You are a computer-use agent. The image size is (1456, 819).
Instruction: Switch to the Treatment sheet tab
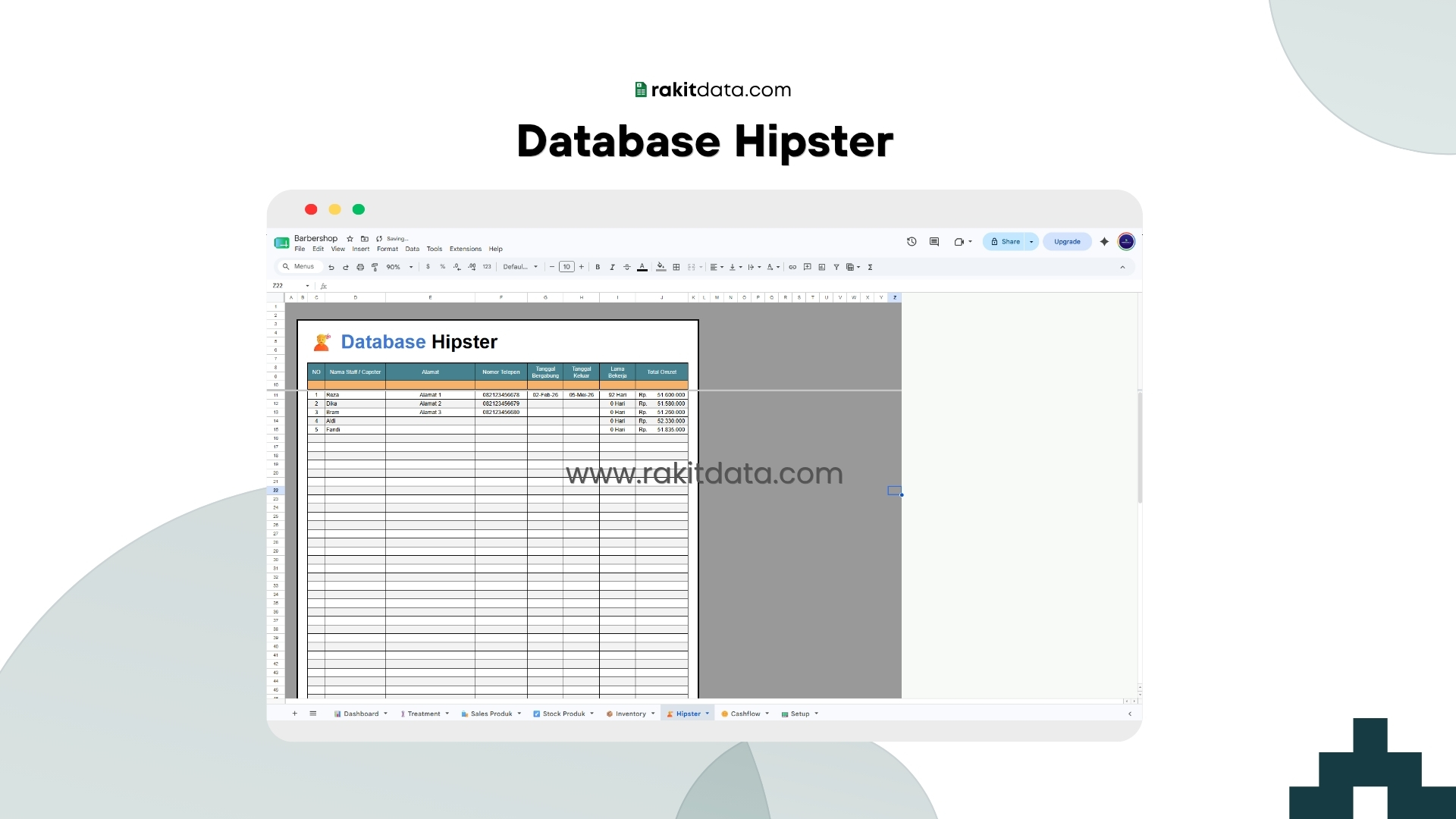point(424,714)
